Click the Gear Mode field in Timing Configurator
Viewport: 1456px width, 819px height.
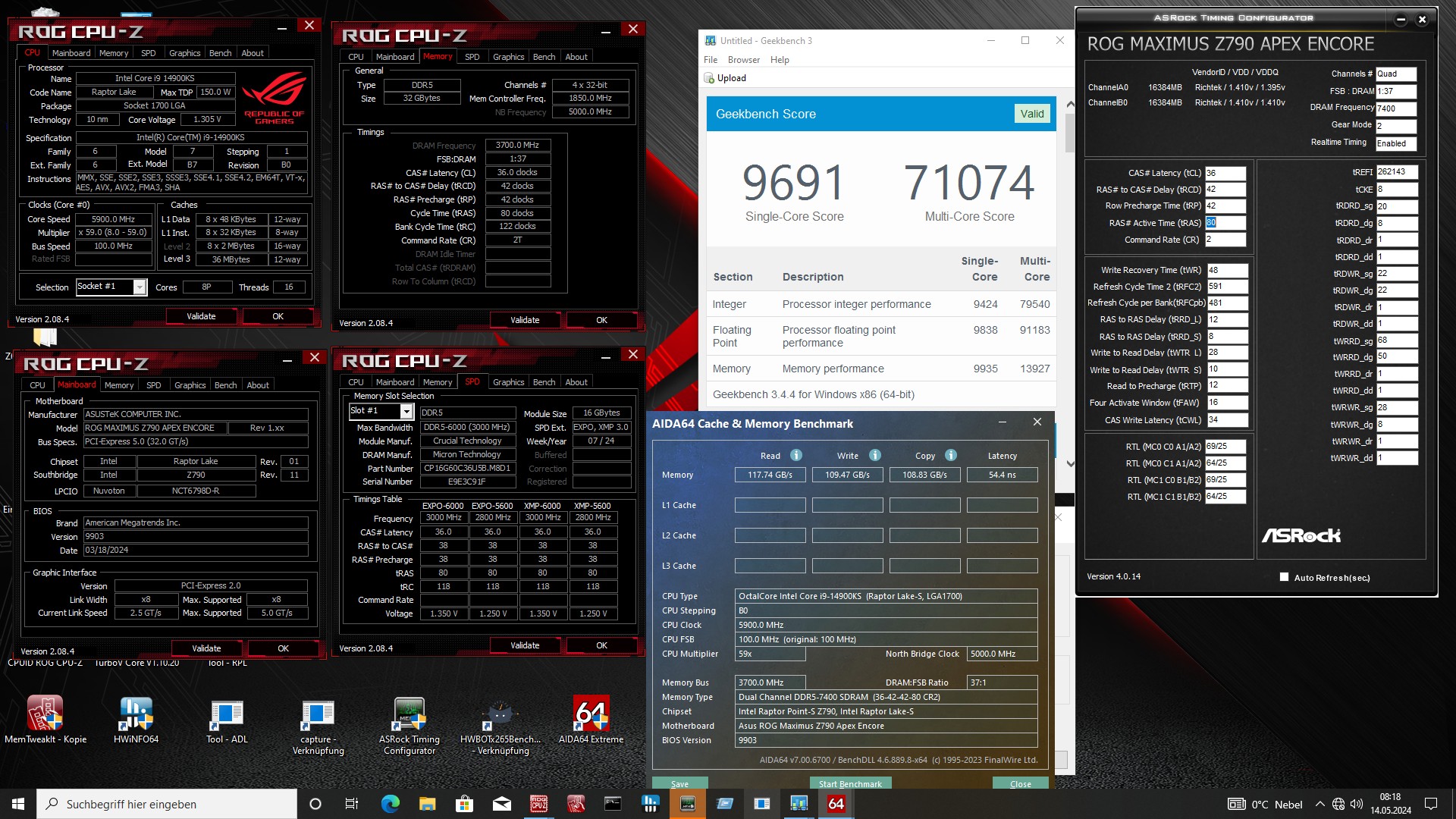click(x=1395, y=126)
